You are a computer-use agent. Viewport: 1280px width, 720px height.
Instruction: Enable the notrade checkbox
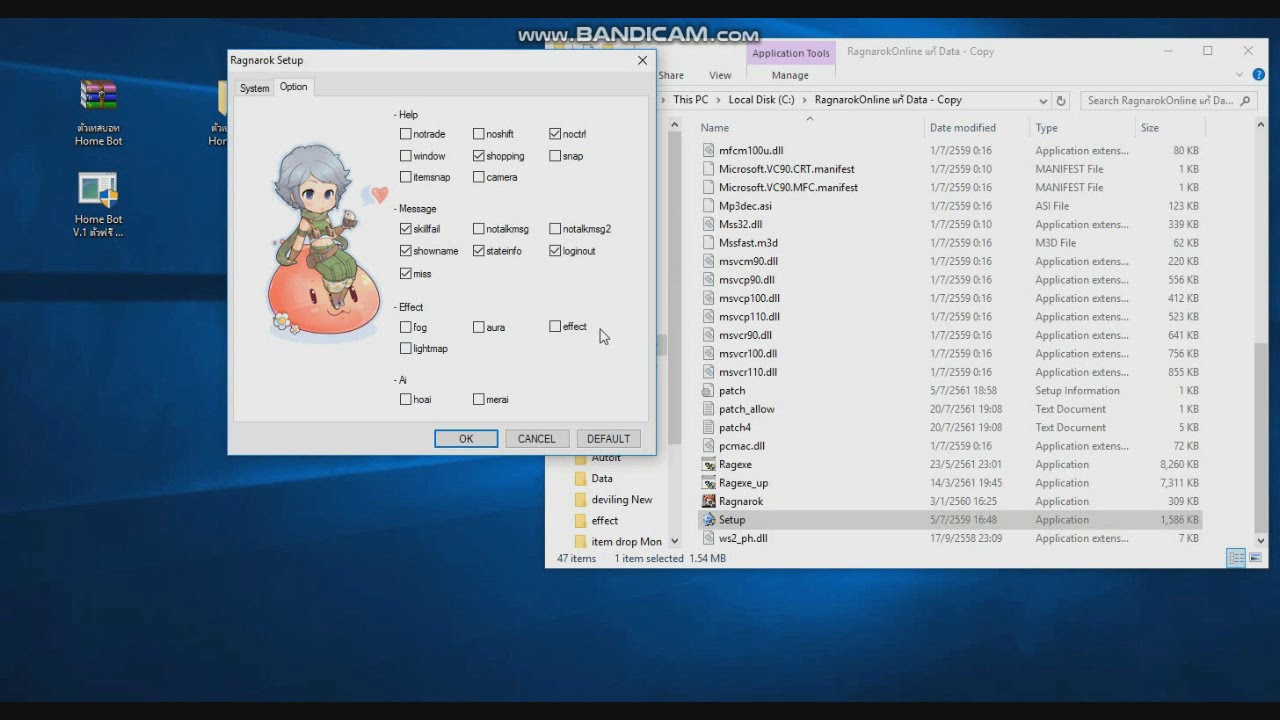[x=405, y=134]
